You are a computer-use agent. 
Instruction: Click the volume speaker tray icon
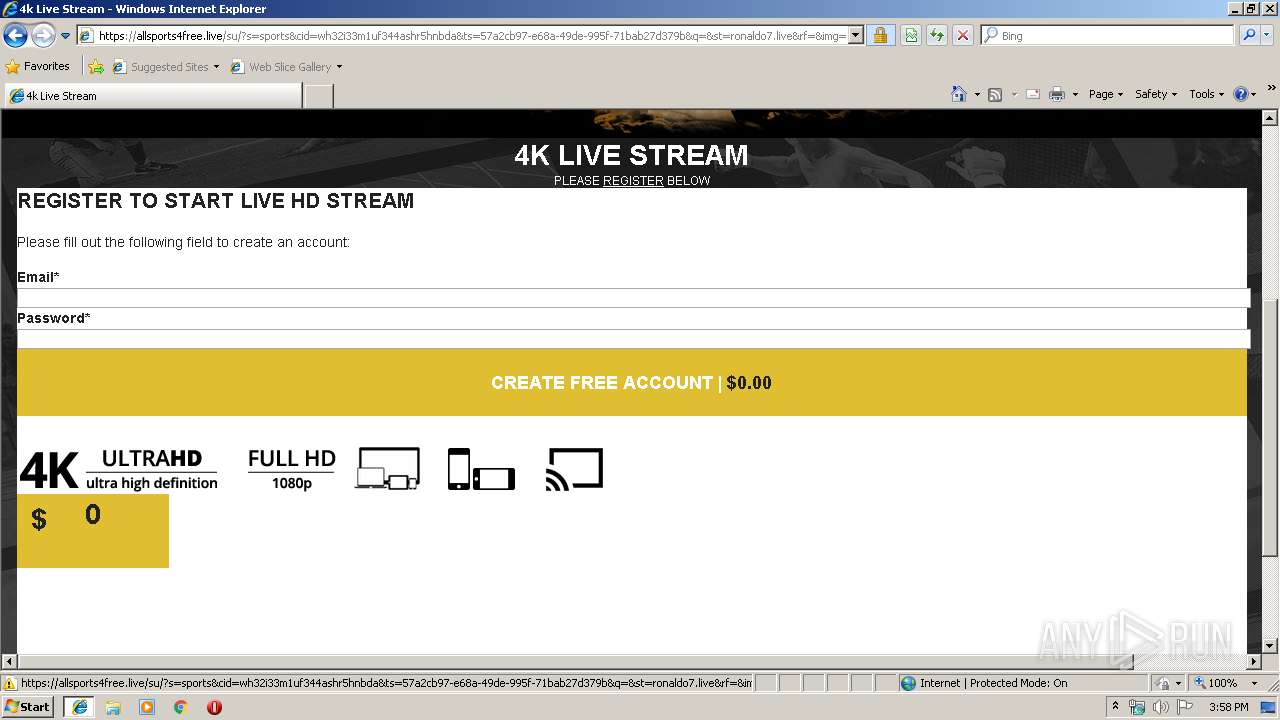pos(1160,707)
